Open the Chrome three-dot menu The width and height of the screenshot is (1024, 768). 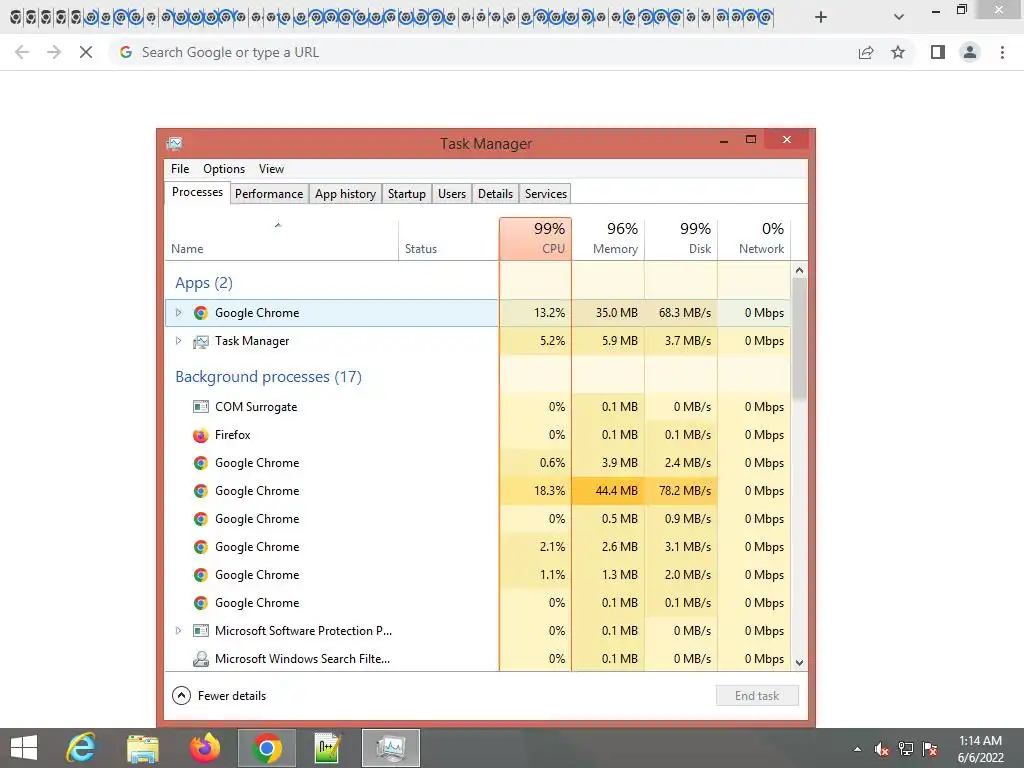(x=1002, y=52)
